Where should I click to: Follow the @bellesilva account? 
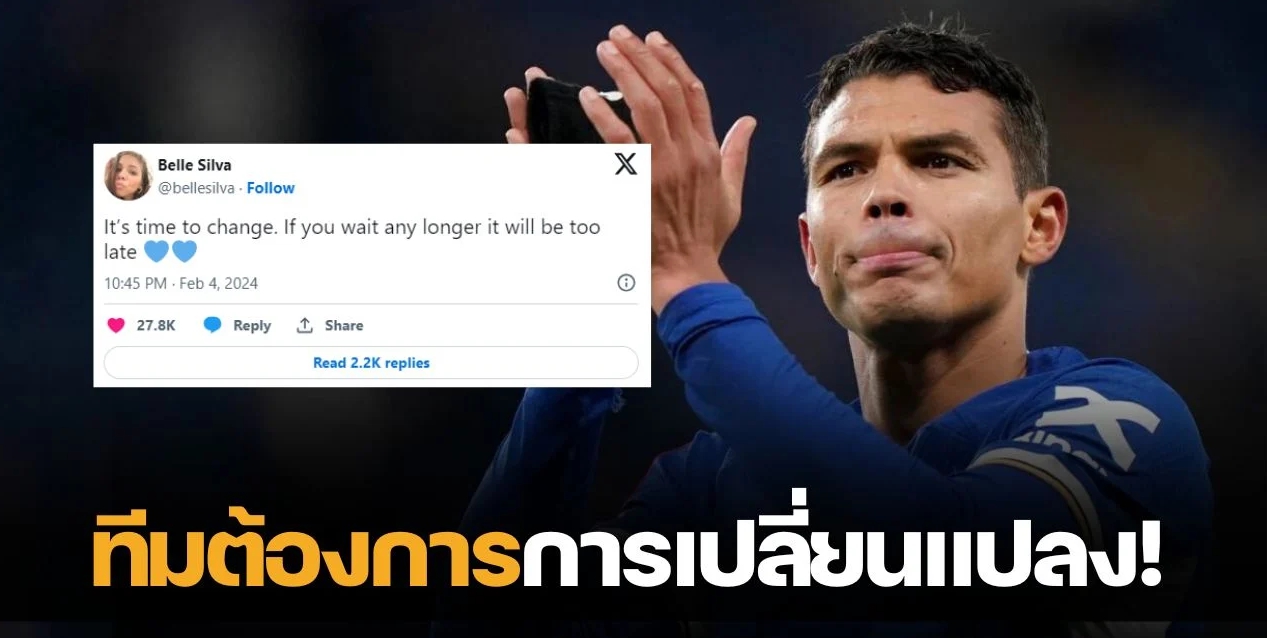coord(271,188)
